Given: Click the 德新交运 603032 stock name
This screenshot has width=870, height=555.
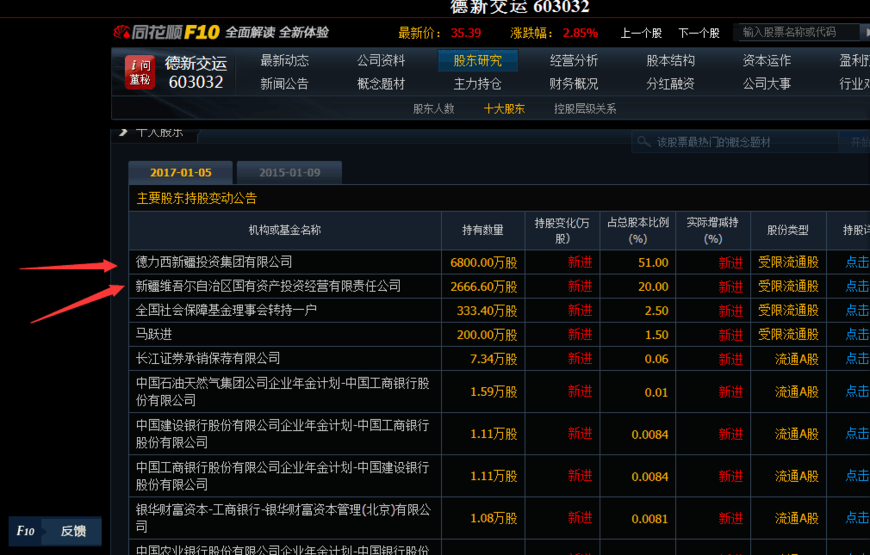Looking at the screenshot, I should [195, 73].
